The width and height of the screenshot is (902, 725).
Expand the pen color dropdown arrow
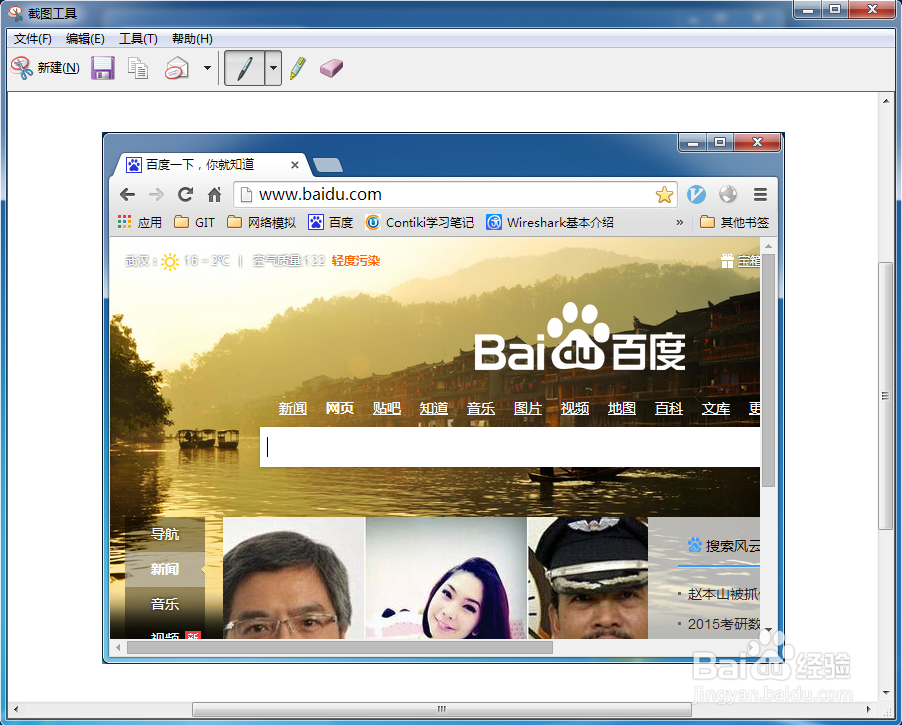273,68
